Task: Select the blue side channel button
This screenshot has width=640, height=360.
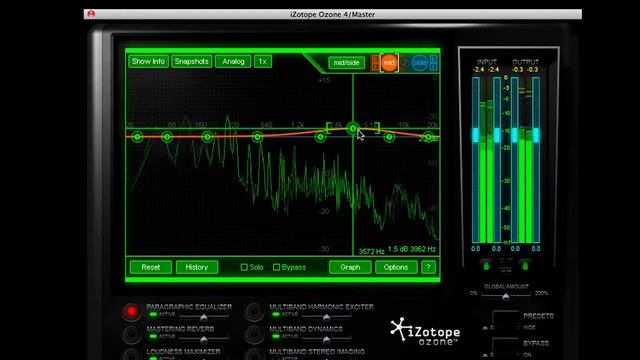Action: (x=420, y=63)
